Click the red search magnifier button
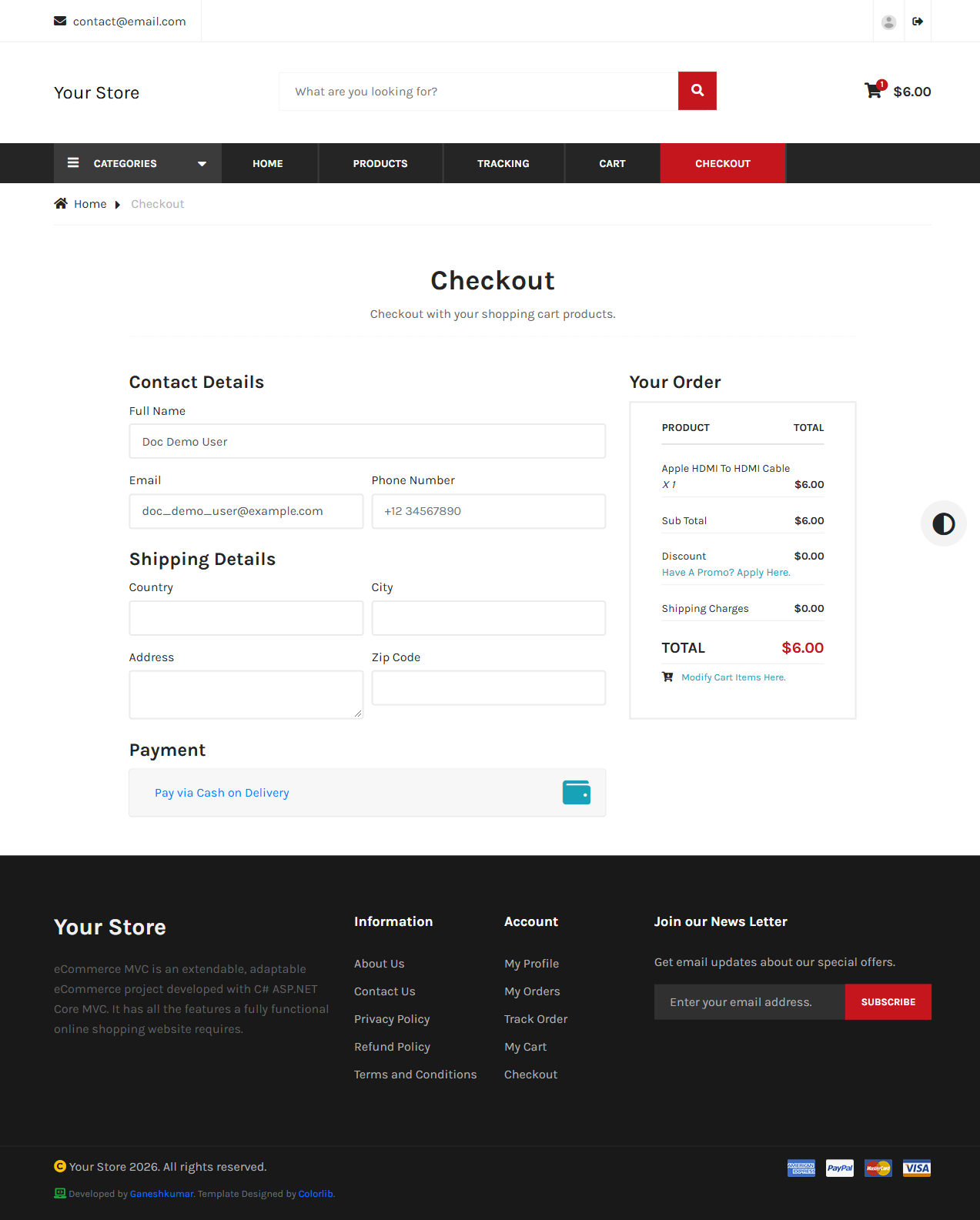Viewport: 980px width, 1220px height. 697,91
